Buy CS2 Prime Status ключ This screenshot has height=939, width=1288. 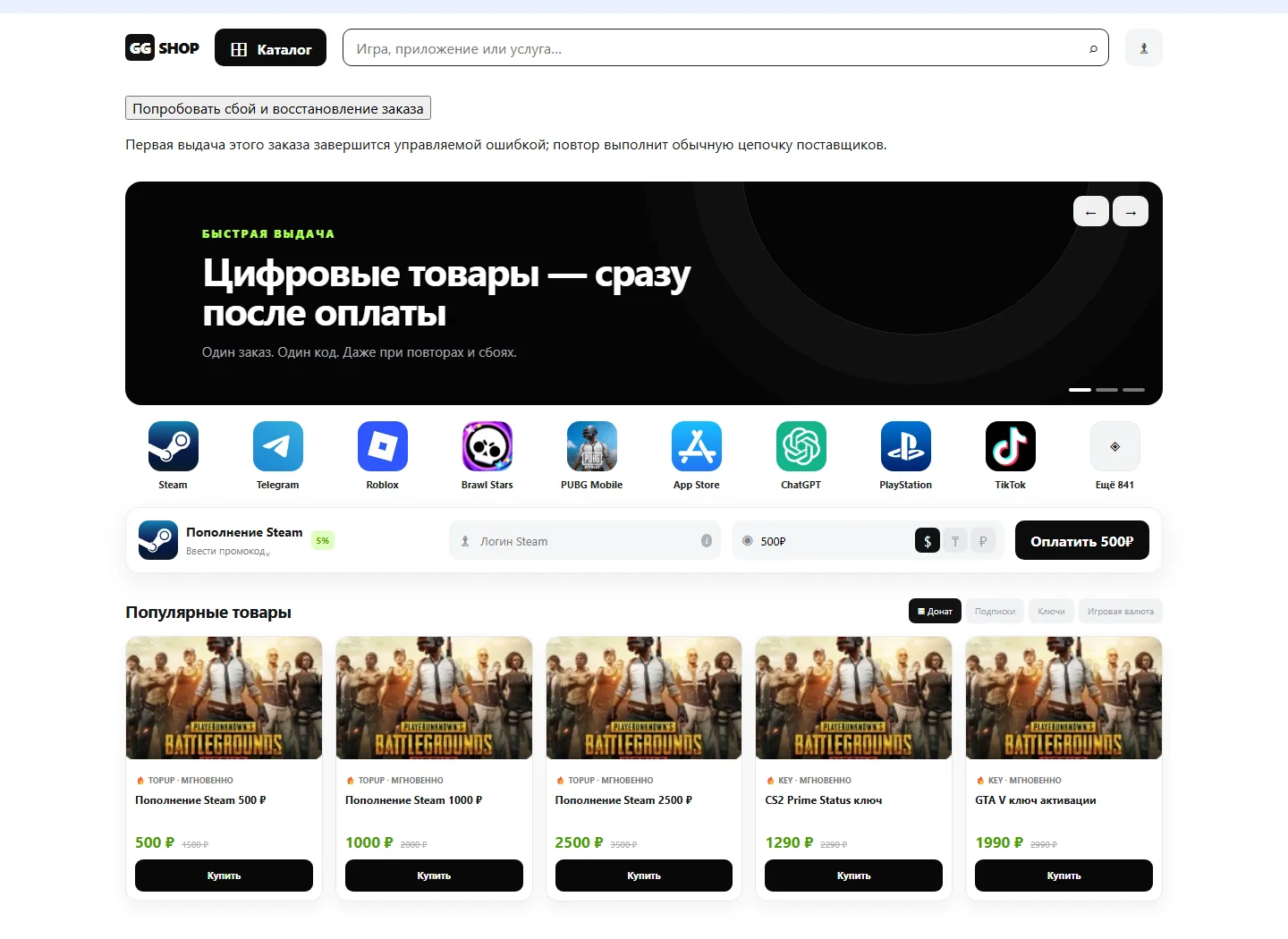coord(853,876)
